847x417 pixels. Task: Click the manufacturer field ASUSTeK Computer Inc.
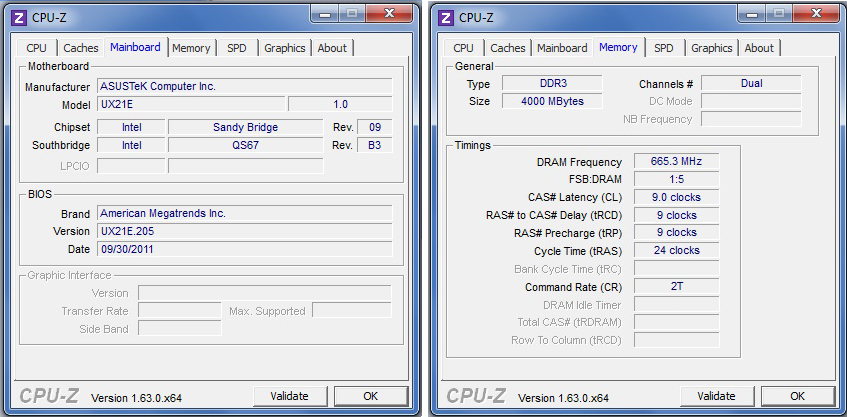[x=245, y=86]
